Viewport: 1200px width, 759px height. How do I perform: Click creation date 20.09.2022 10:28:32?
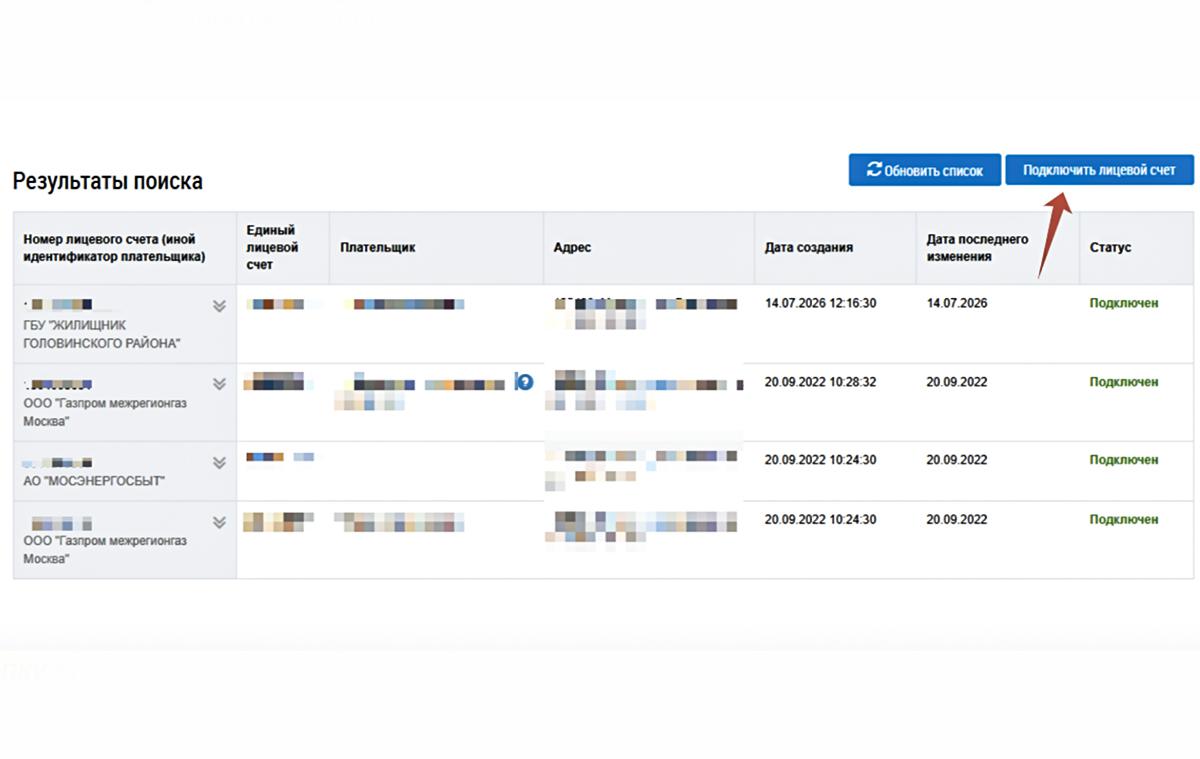click(820, 382)
